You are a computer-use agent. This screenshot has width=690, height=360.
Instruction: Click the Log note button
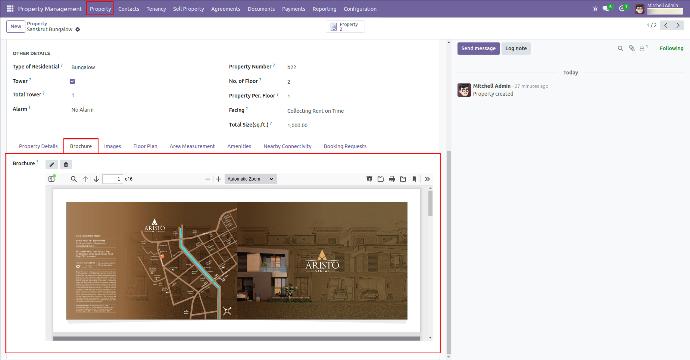(516, 48)
